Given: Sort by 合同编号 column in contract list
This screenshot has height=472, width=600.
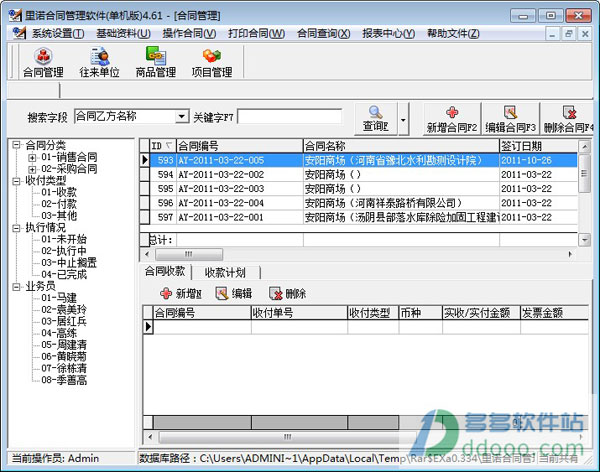Looking at the screenshot, I should [240, 146].
